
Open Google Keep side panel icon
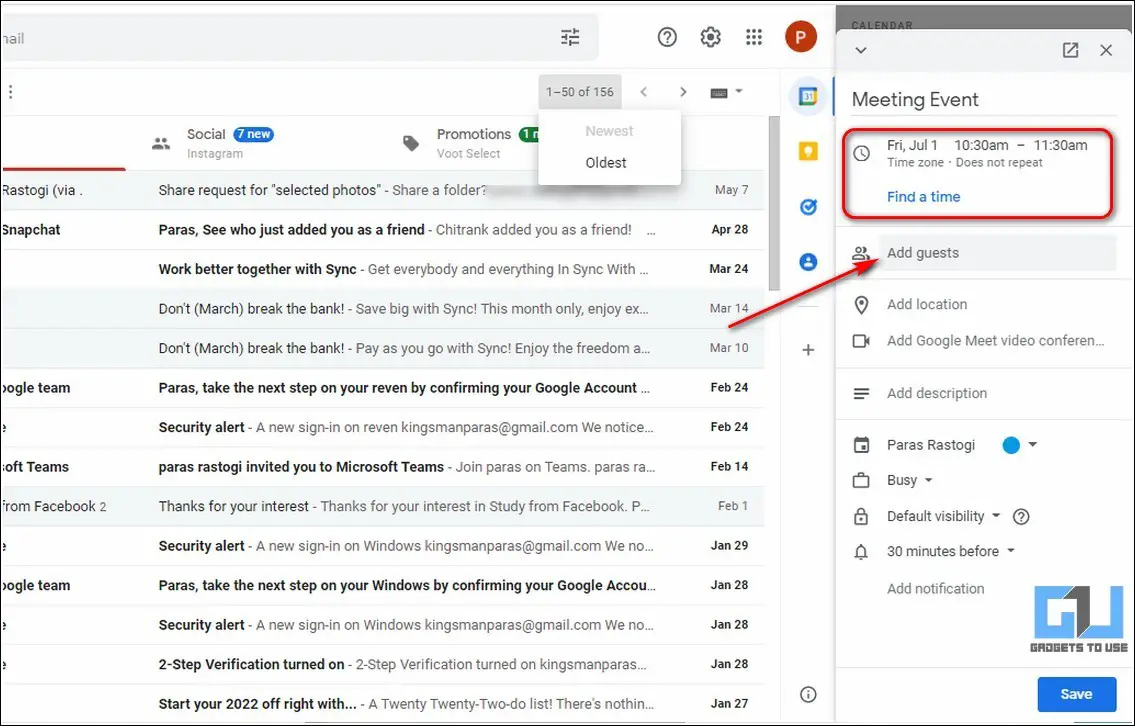[x=808, y=151]
